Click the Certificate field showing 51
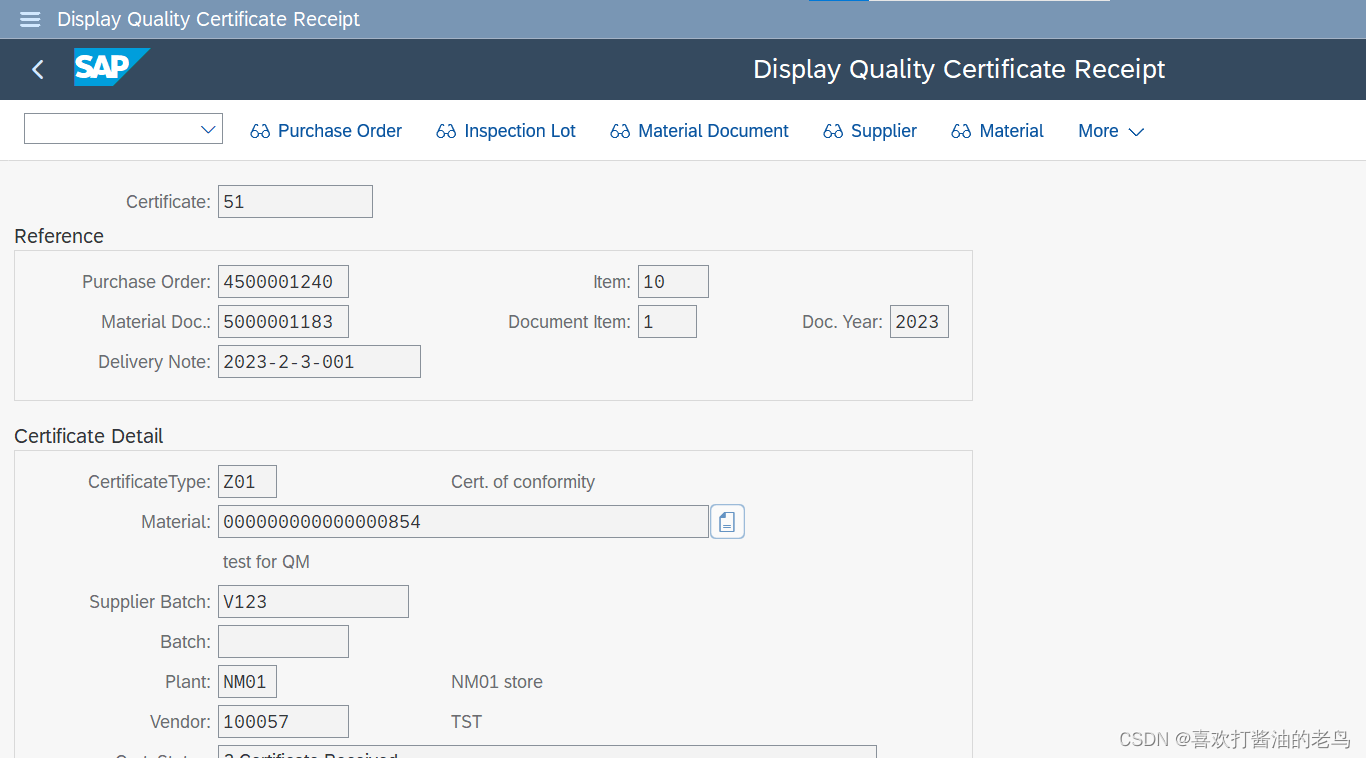This screenshot has width=1366, height=758. click(295, 201)
